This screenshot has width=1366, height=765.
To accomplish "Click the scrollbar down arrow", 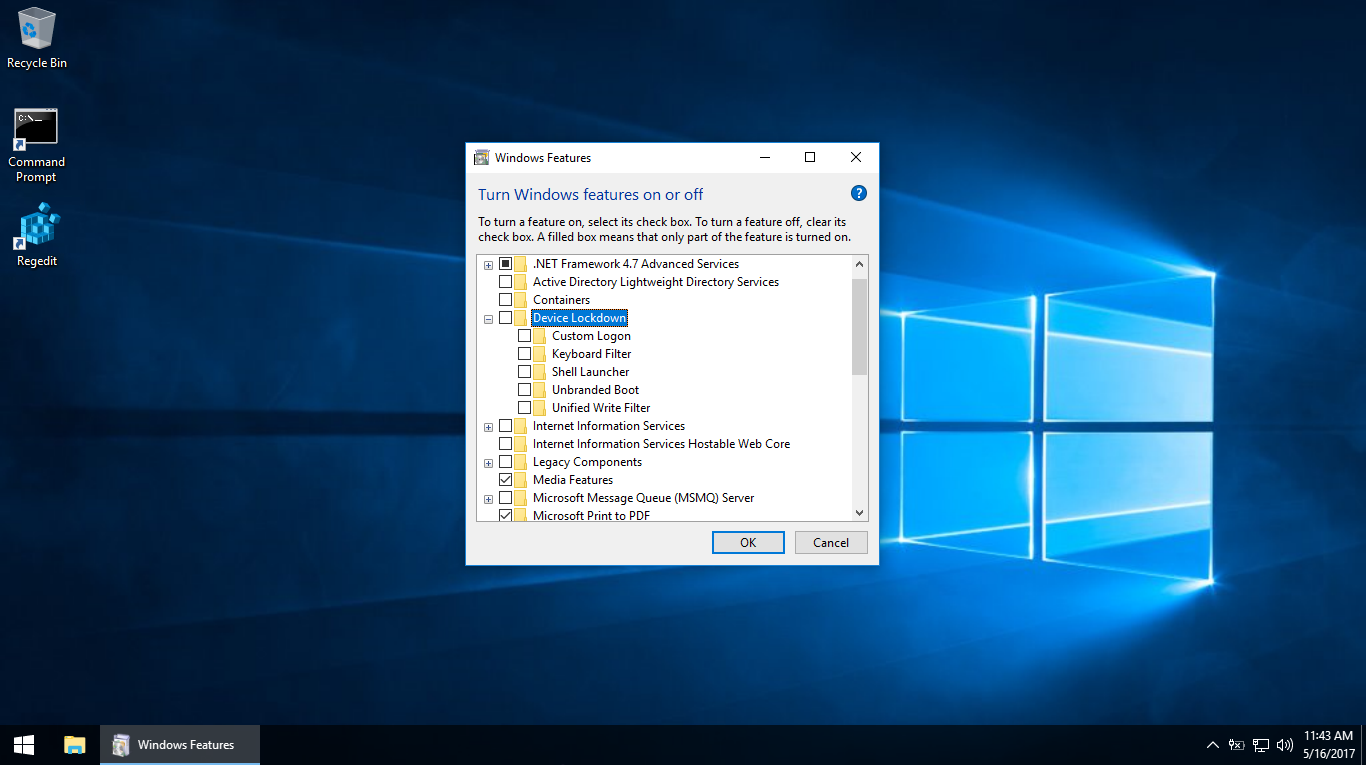I will click(x=859, y=512).
